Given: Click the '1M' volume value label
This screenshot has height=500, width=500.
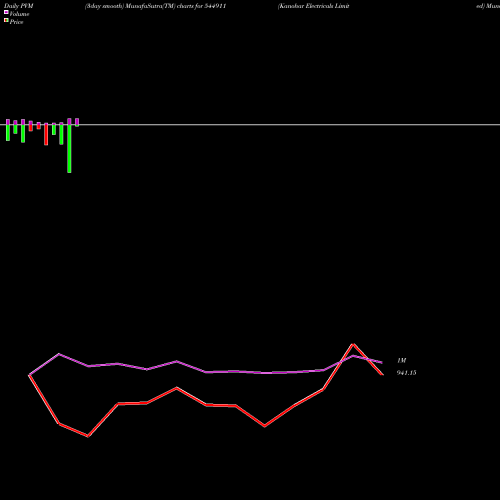Looking at the screenshot, I should point(402,360).
